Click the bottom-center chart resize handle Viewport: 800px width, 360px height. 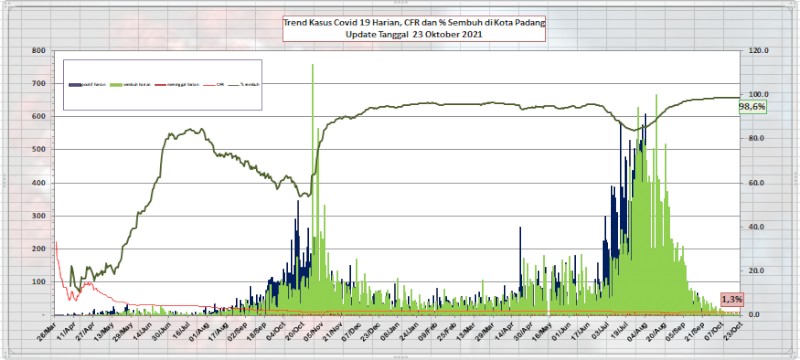point(400,357)
